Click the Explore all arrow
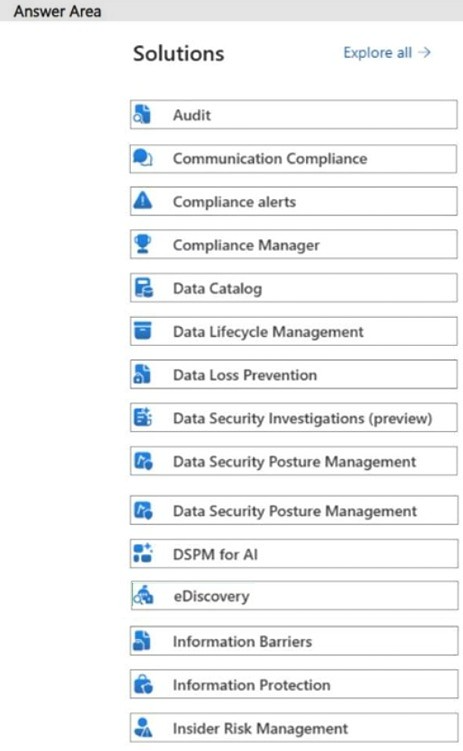The image size is (463, 751). [424, 52]
